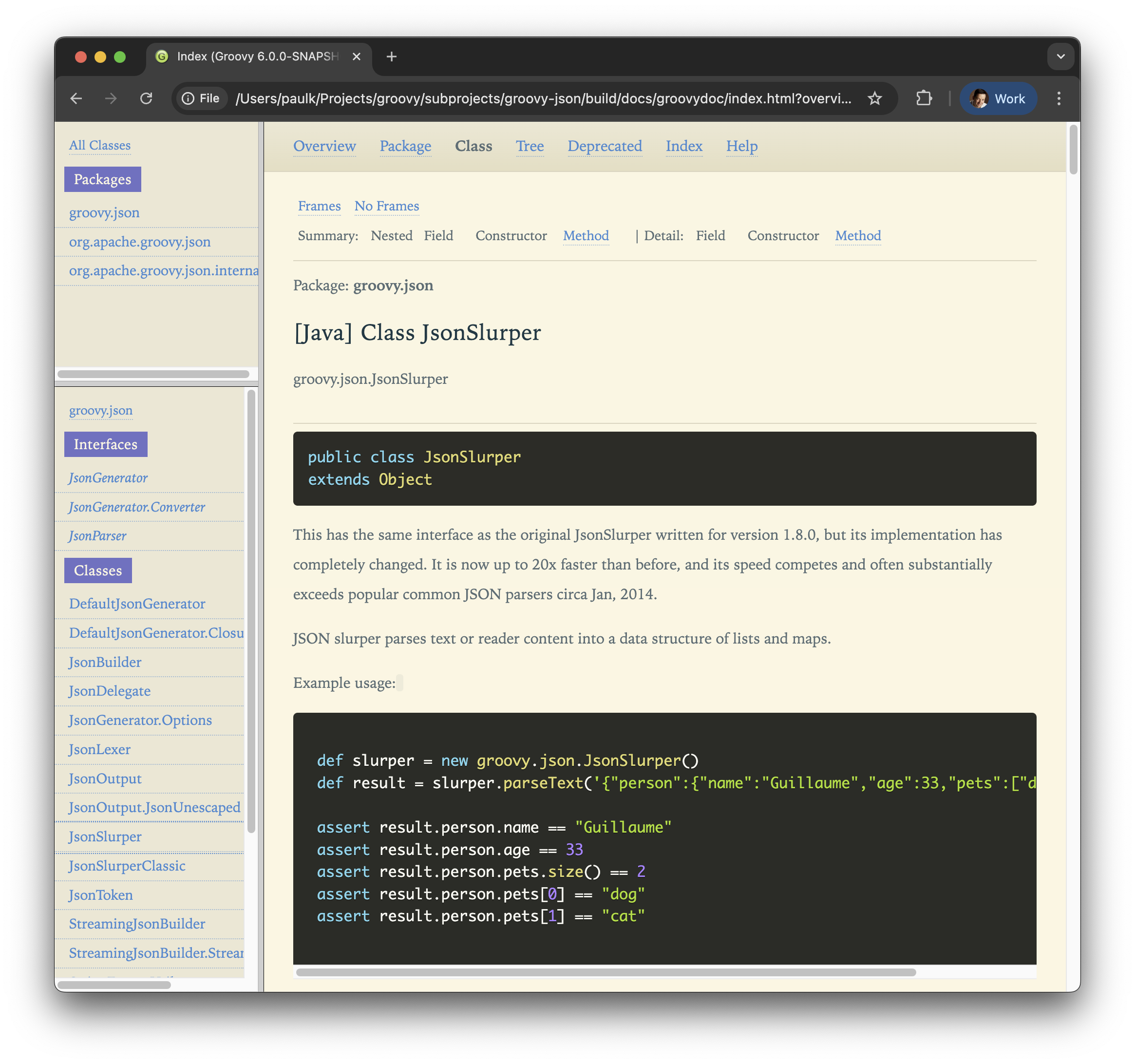Jump to Method summary section
1135x1064 pixels.
[586, 236]
